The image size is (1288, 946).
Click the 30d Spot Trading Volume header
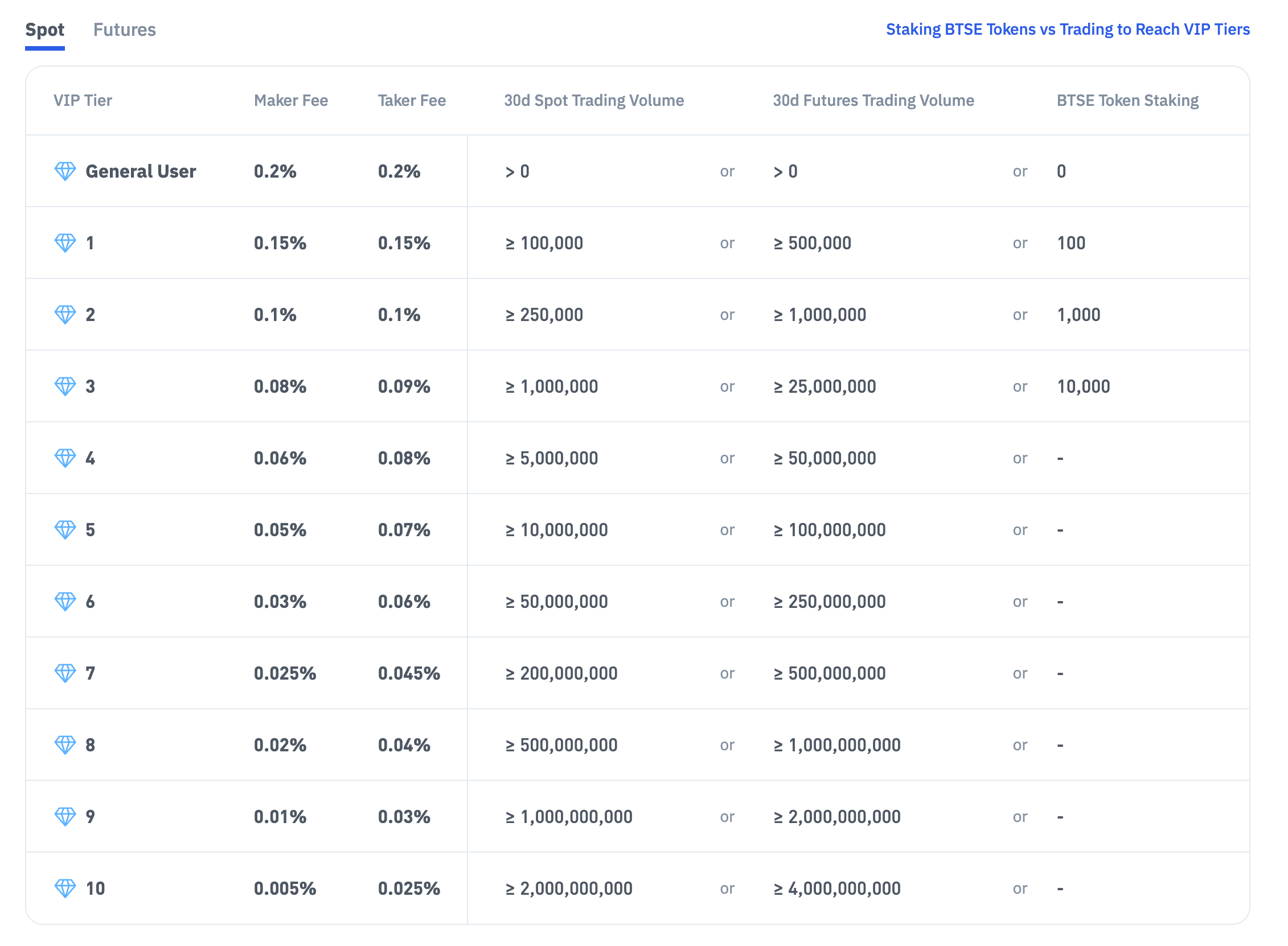[x=593, y=101]
